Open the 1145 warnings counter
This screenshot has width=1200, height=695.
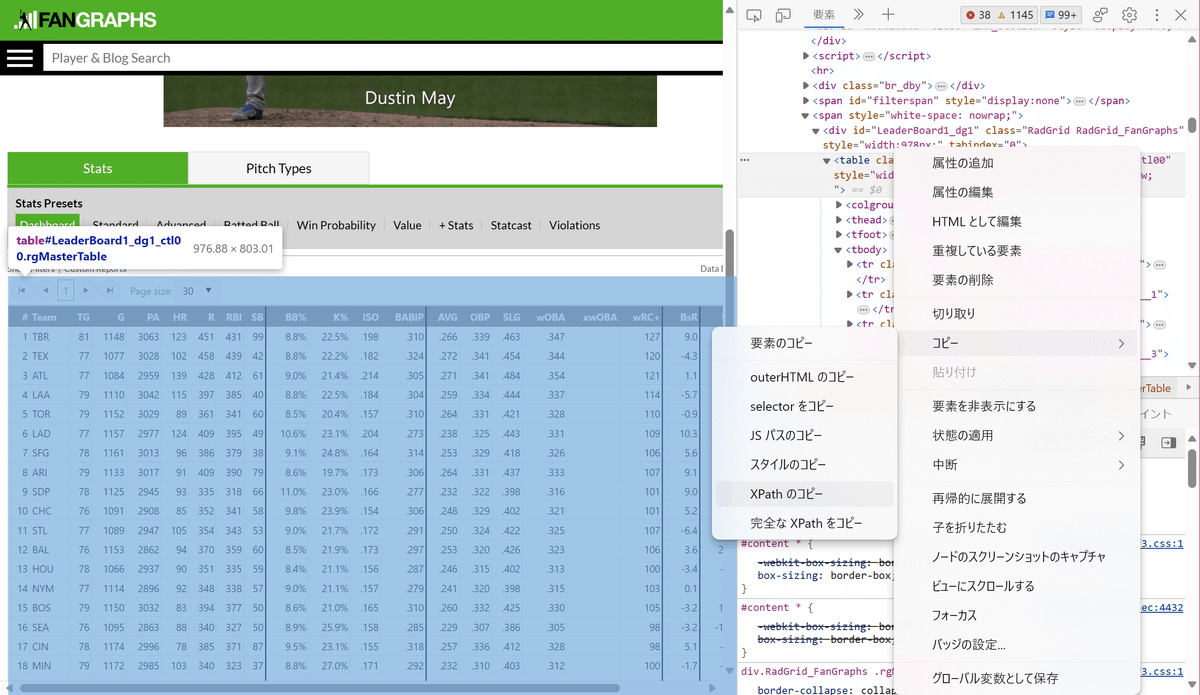(x=1016, y=15)
